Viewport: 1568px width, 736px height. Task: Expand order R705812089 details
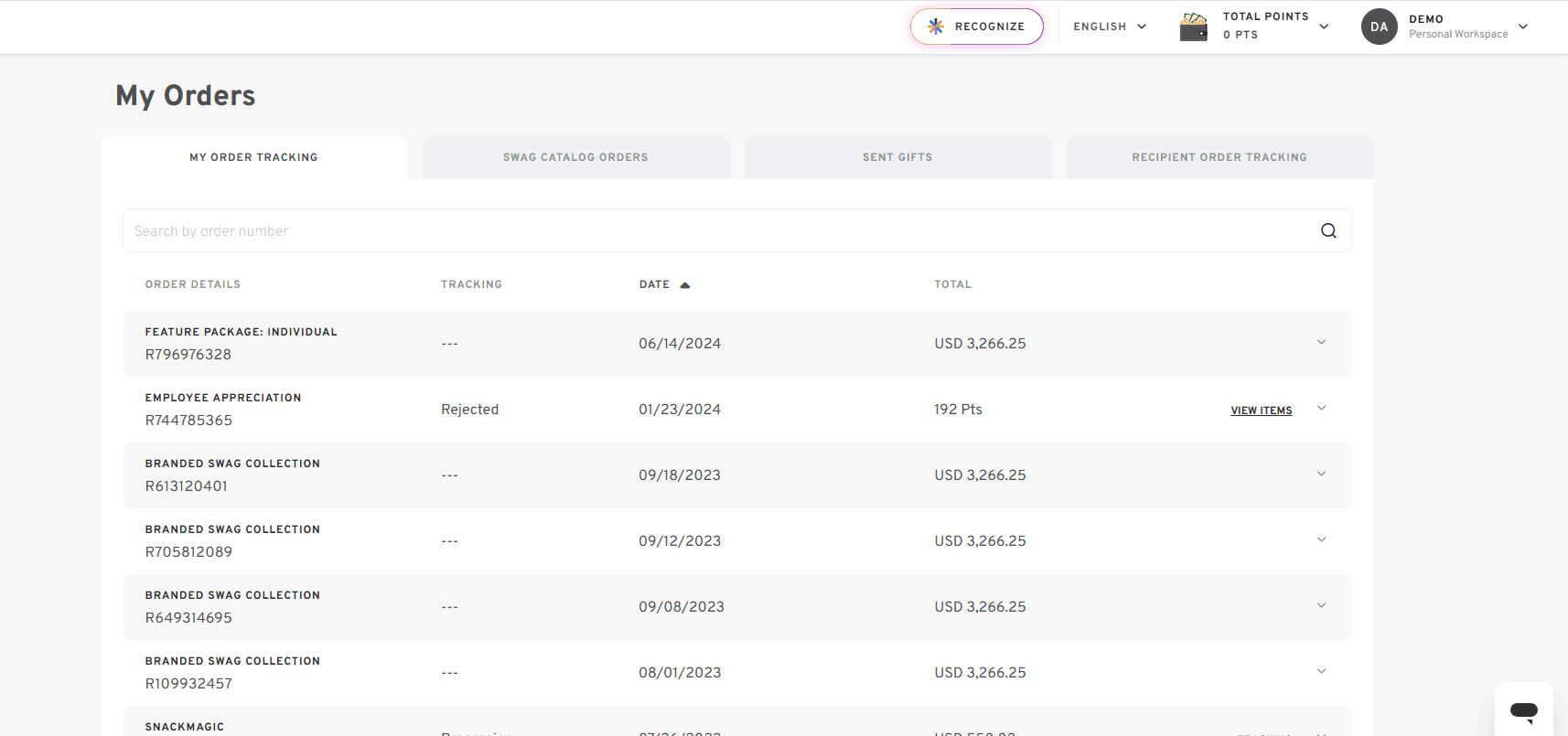1321,540
